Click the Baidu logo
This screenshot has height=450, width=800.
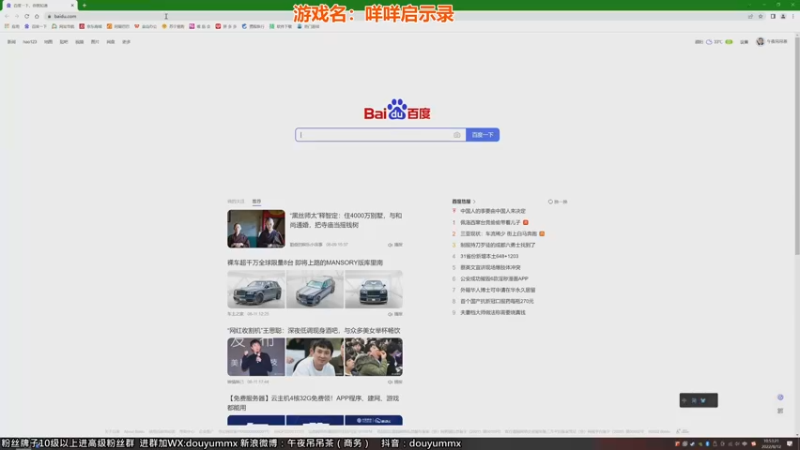pyautogui.click(x=397, y=110)
